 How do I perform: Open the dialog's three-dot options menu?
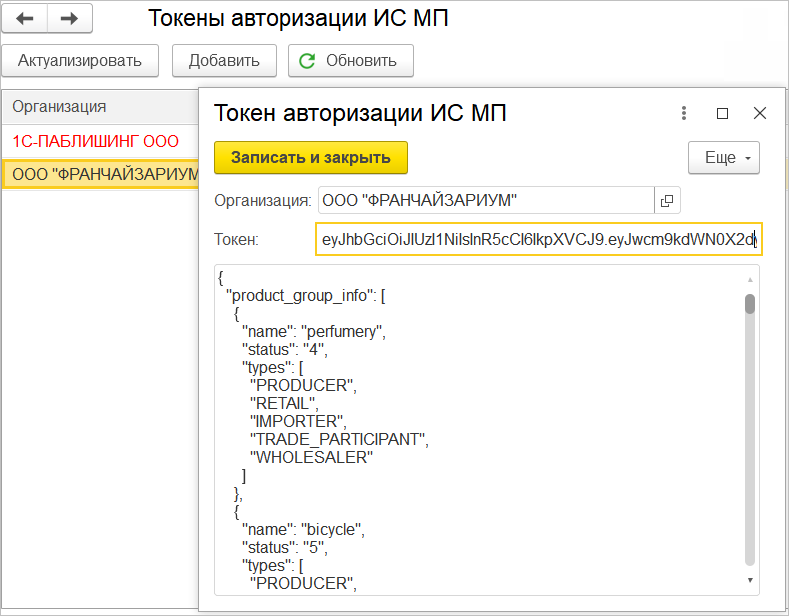pos(684,113)
